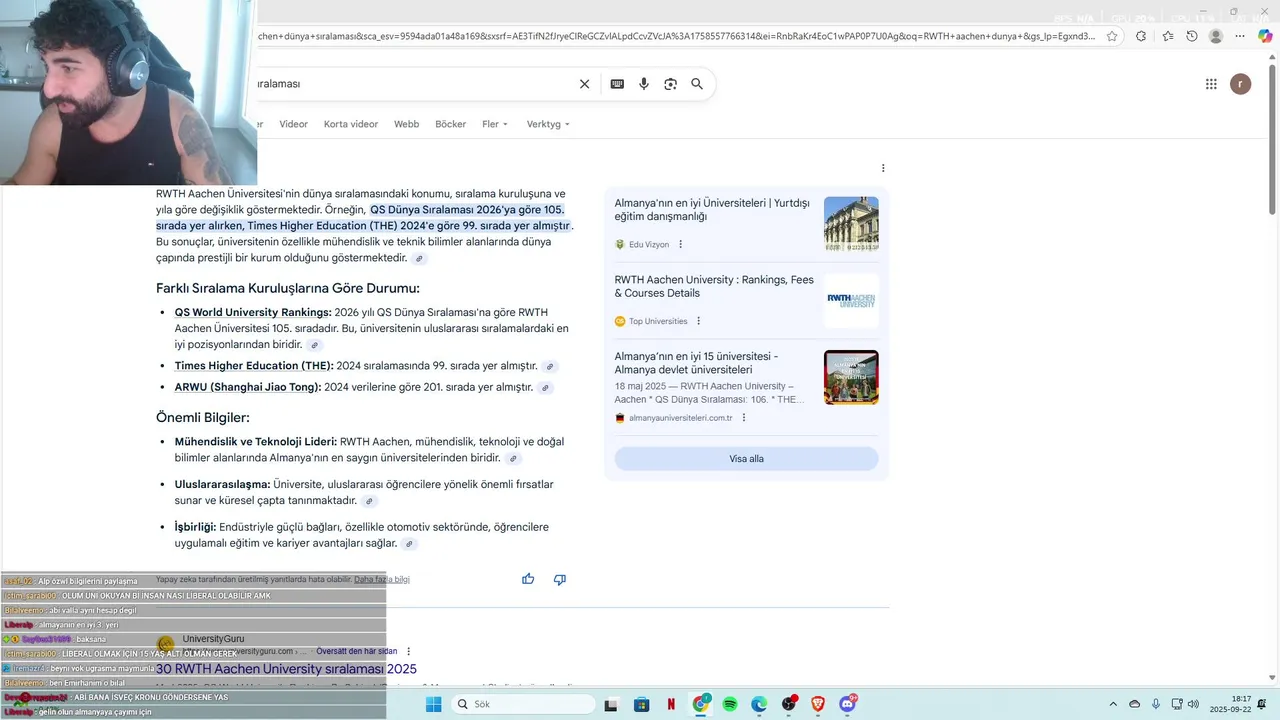Open browser history clock icon
This screenshot has width=1280, height=720.
pyautogui.click(x=1192, y=36)
